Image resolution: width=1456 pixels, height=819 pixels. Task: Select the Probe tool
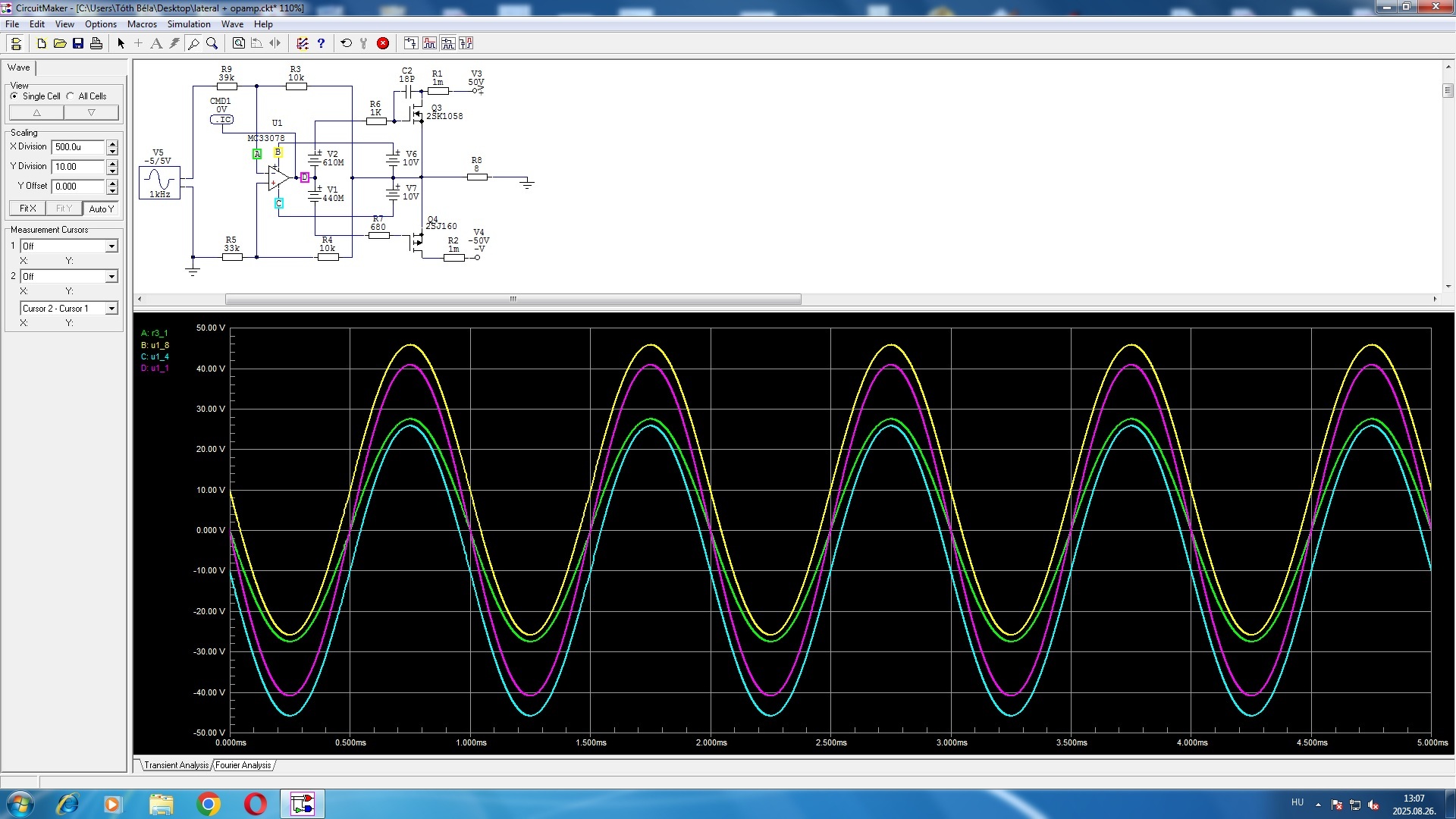pyautogui.click(x=193, y=43)
